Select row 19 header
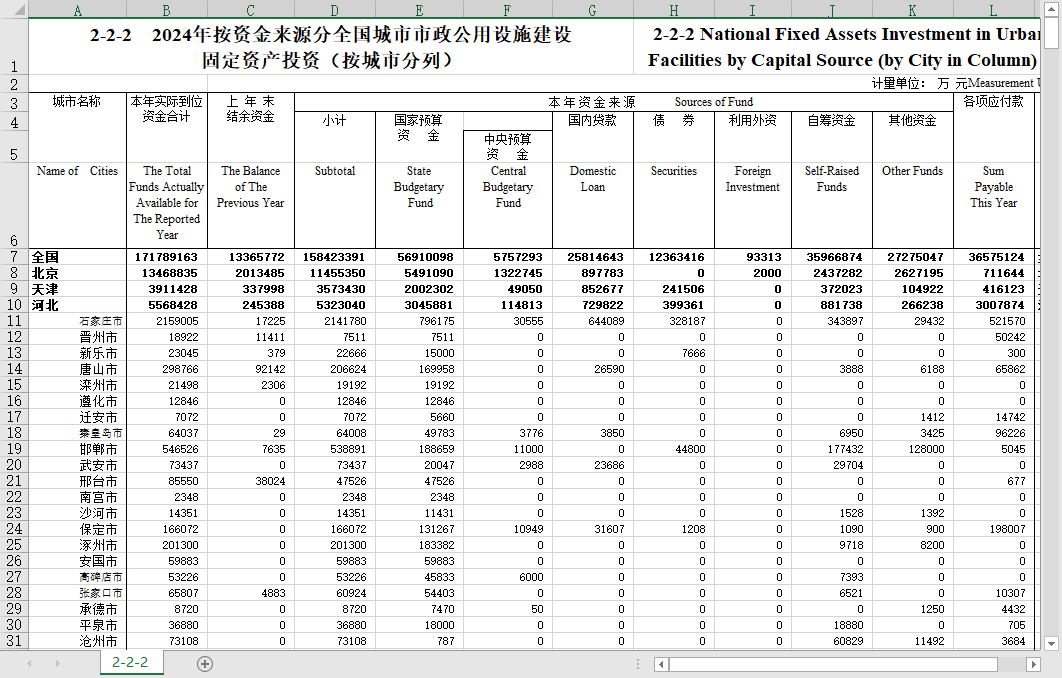Screen dimensions: 1062x678 (x=14, y=449)
